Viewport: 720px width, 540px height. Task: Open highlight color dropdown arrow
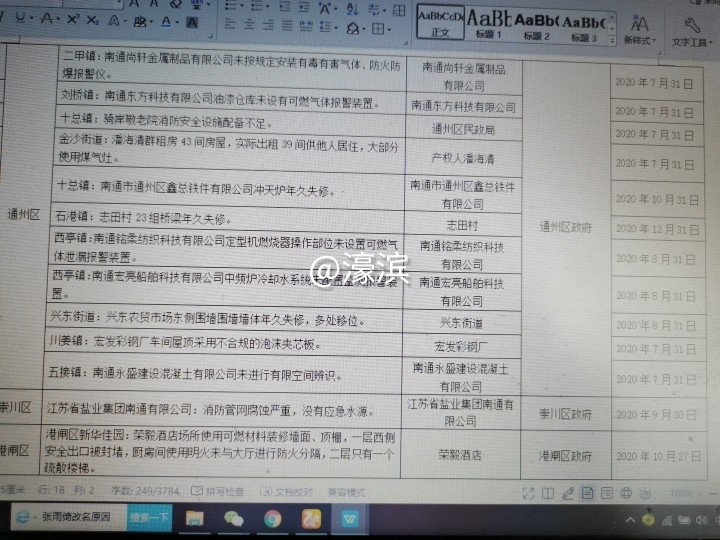pos(151,22)
